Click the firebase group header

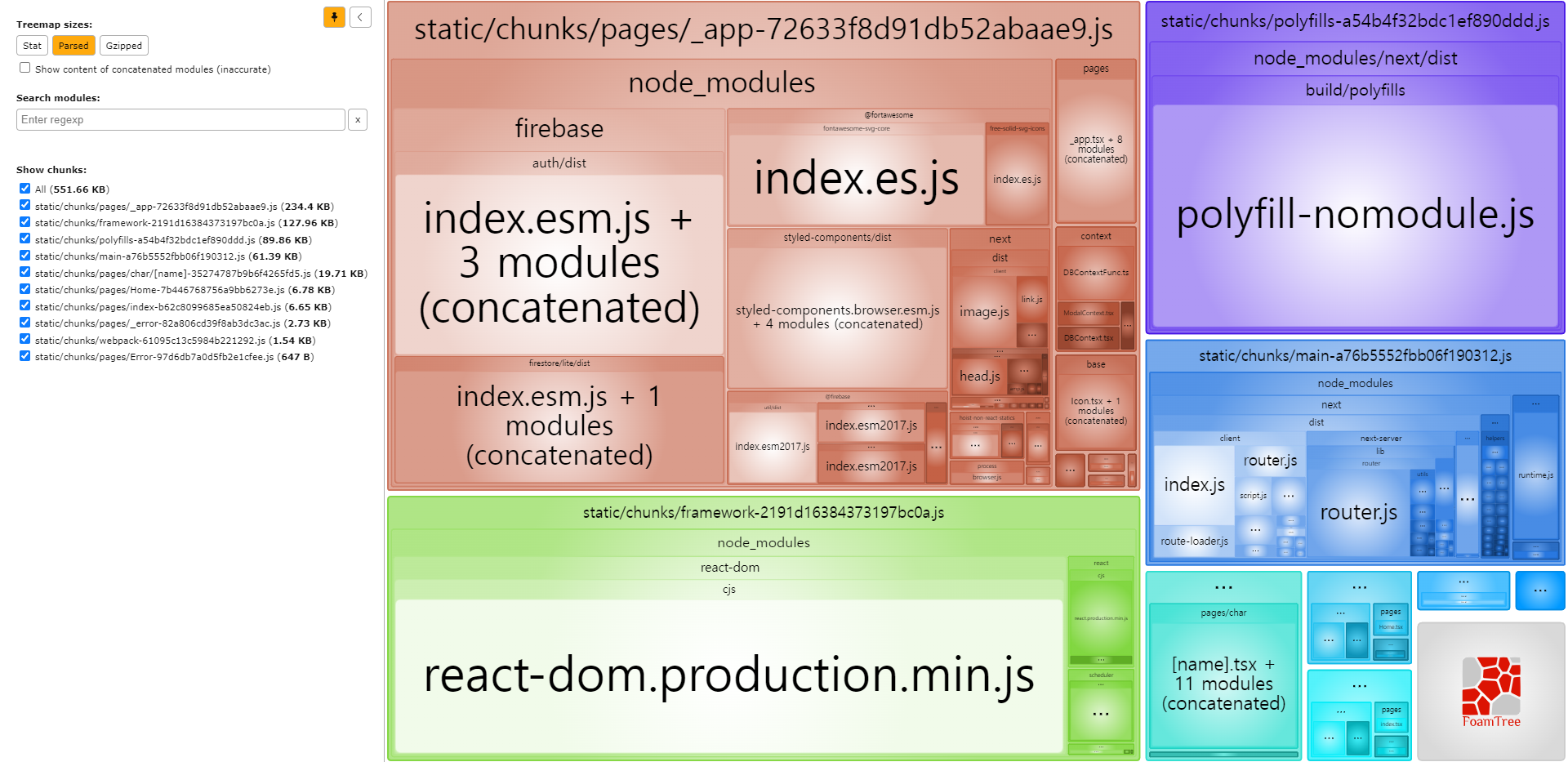559,129
